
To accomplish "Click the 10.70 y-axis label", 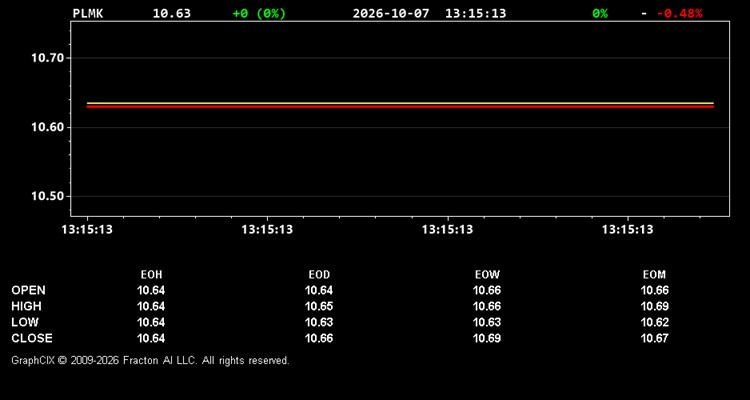I will [47, 58].
